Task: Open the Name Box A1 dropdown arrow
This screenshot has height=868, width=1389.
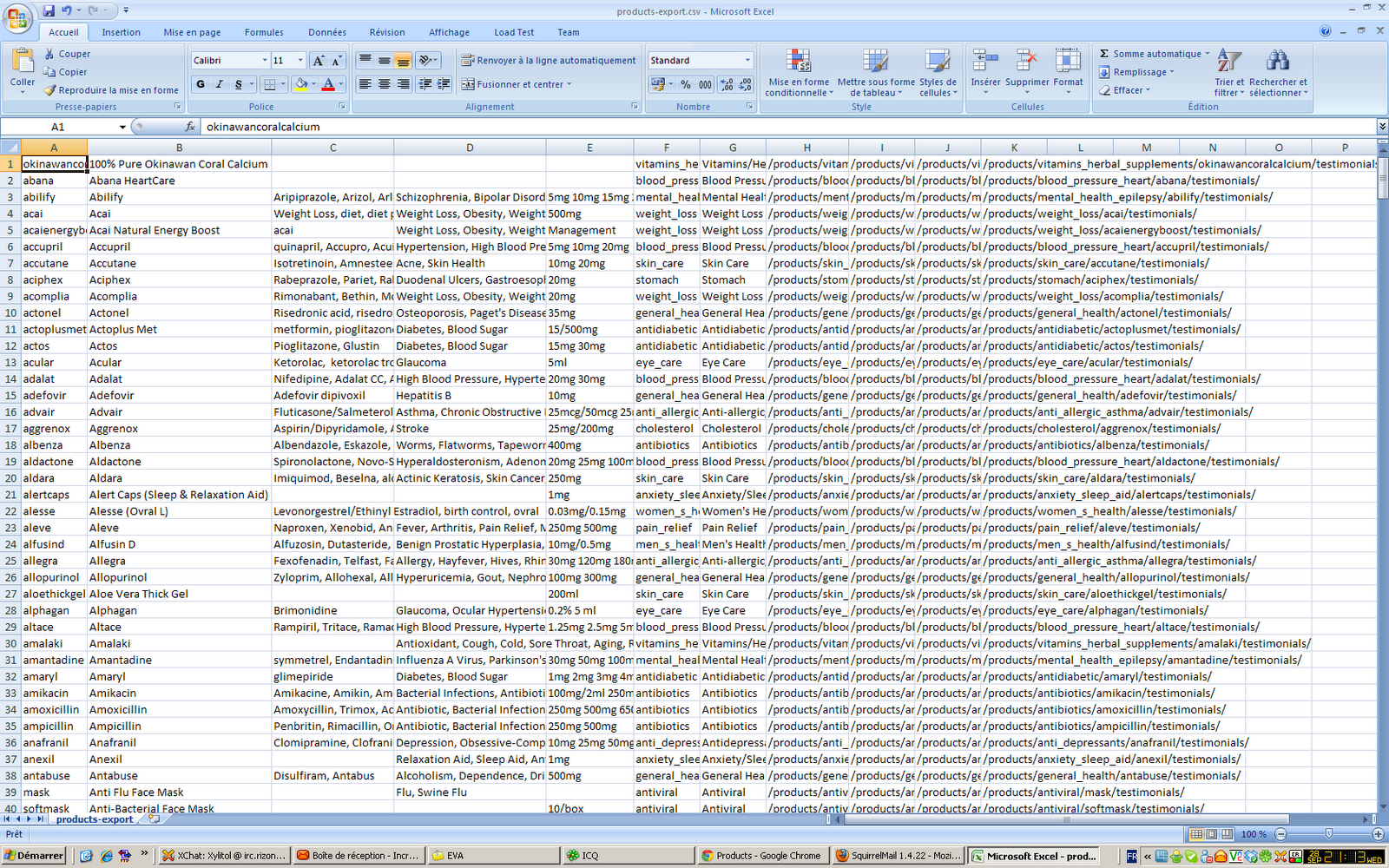Action: [x=122, y=127]
